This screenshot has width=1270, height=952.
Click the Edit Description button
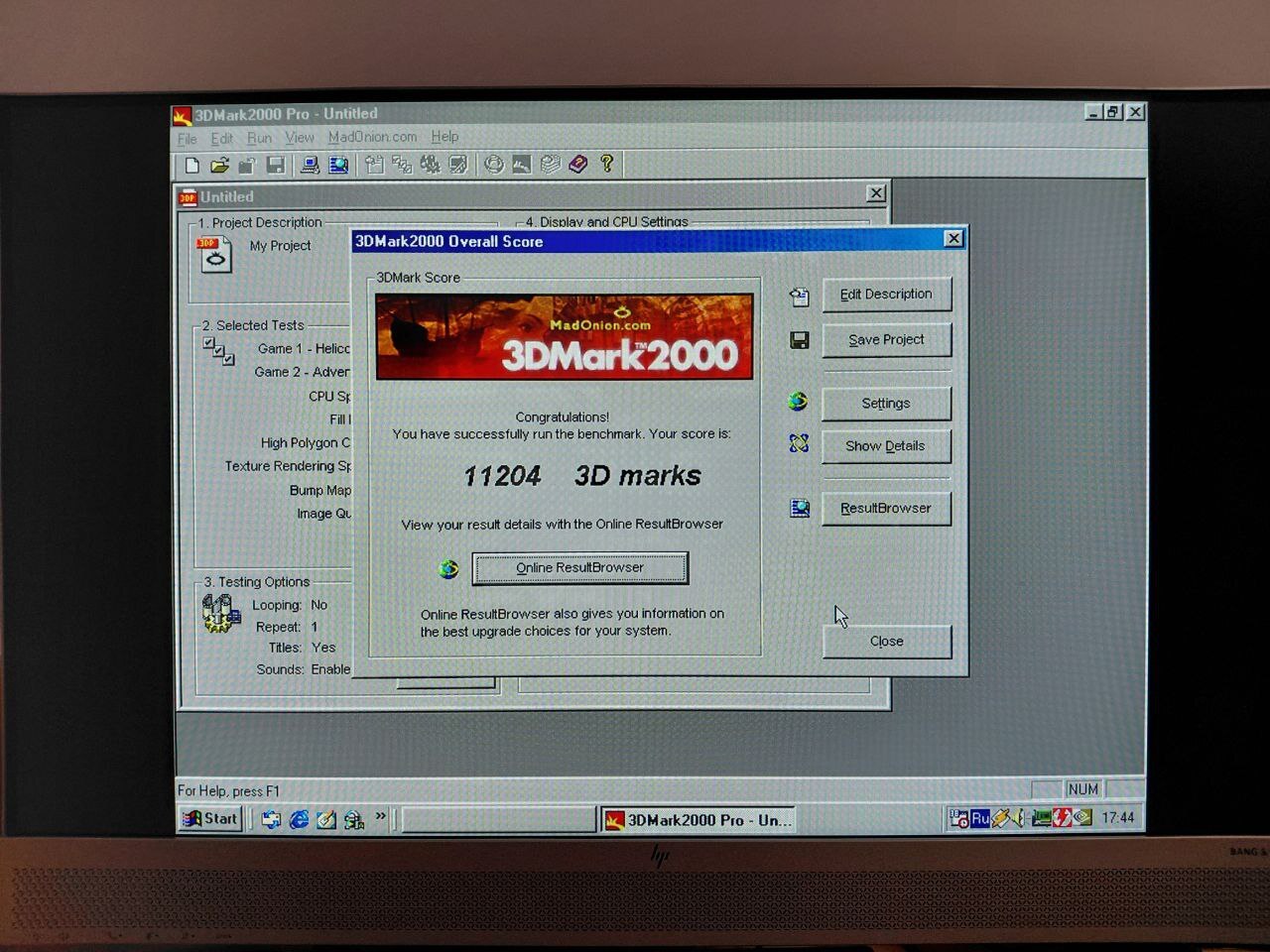tap(886, 295)
